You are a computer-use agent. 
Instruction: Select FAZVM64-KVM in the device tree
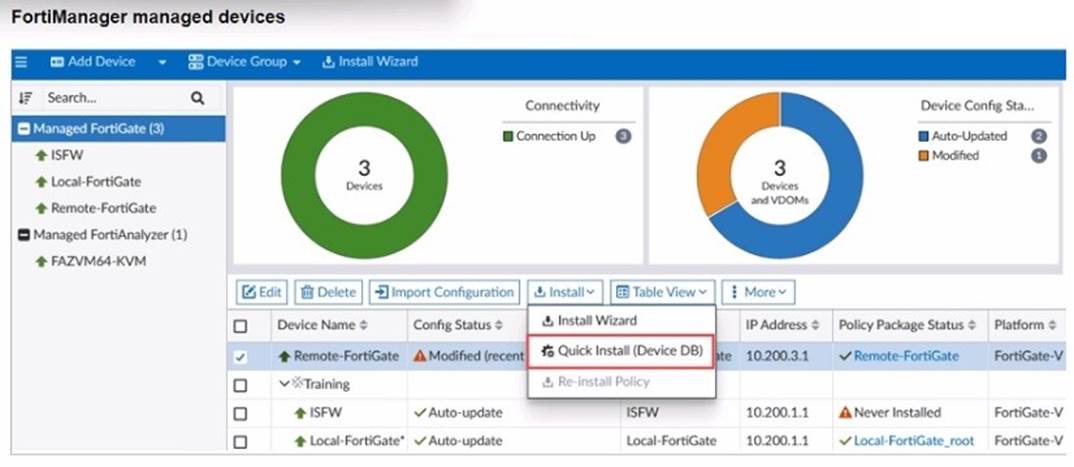(x=98, y=261)
